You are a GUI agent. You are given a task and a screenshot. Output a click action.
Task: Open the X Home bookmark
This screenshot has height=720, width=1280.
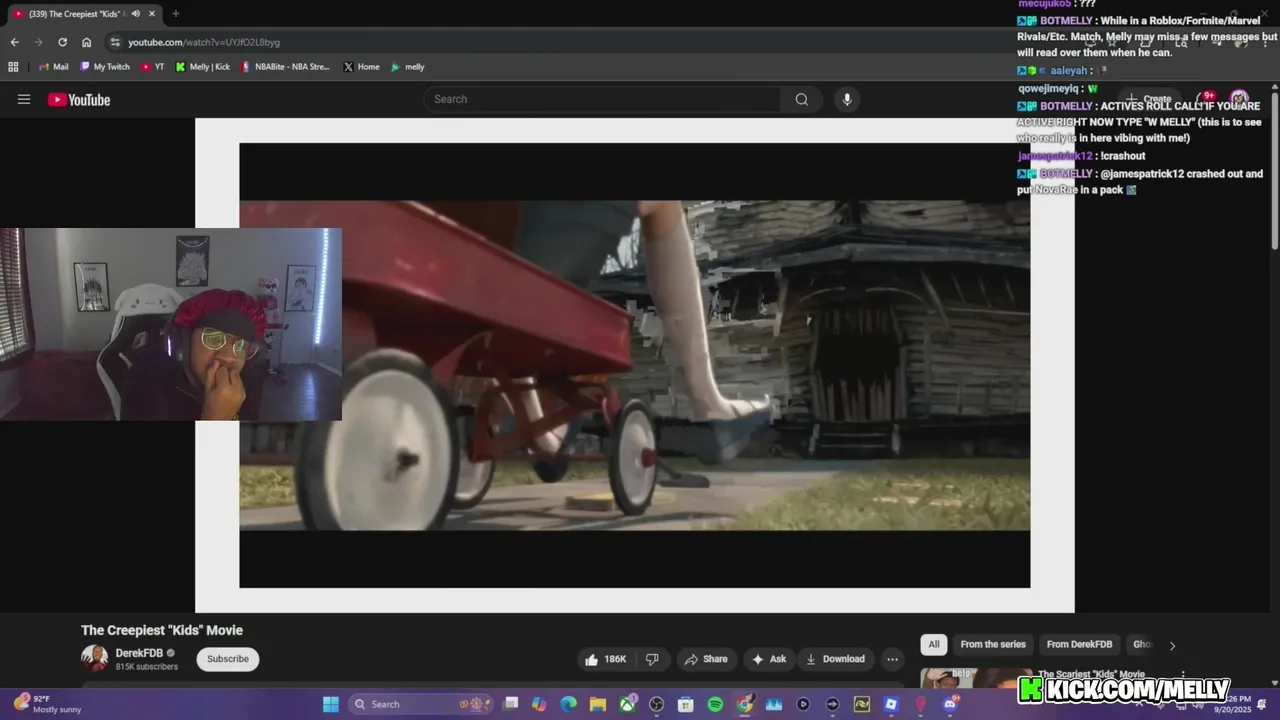point(361,67)
